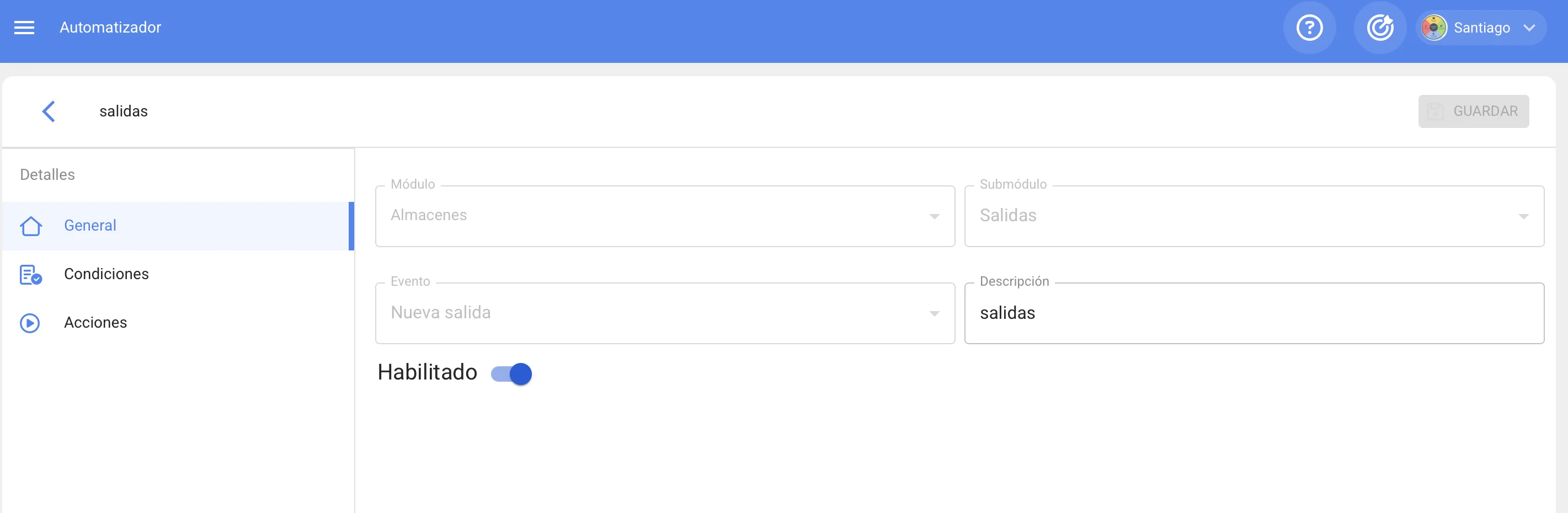Click Santiago's profile avatar
Screen dimensions: 1568x513
[1433, 28]
